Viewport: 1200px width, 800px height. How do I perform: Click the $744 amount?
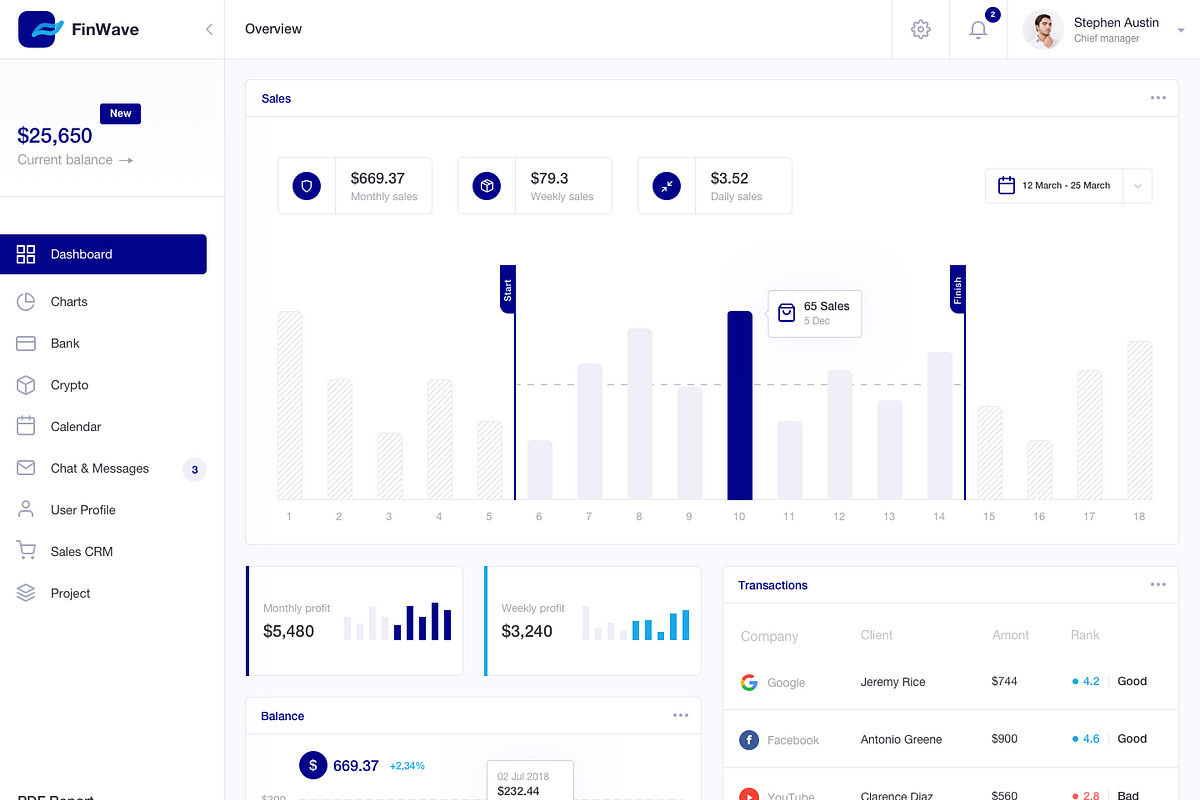(1004, 681)
